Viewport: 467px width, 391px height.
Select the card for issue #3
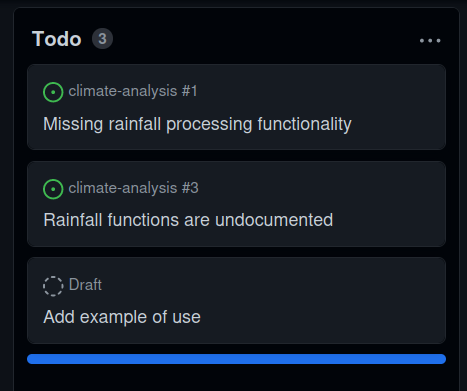236,204
